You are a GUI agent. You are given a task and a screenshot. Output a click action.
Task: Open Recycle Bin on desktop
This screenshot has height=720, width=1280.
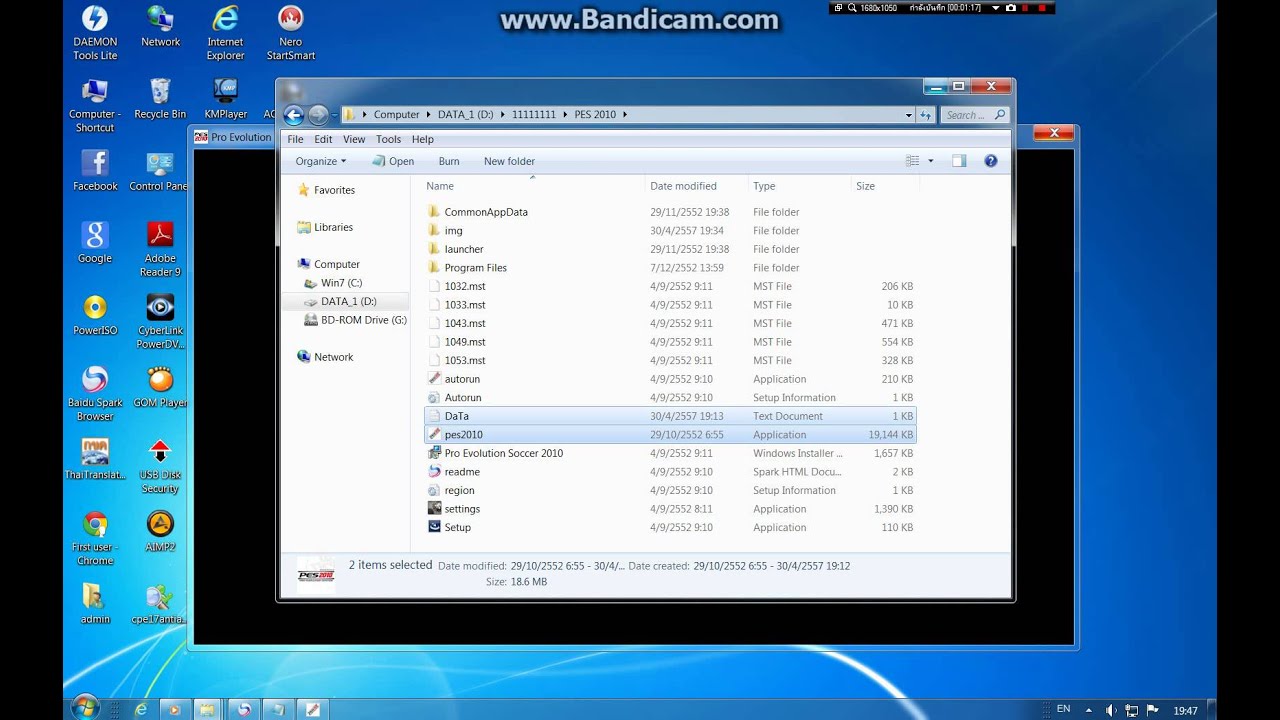[x=160, y=99]
